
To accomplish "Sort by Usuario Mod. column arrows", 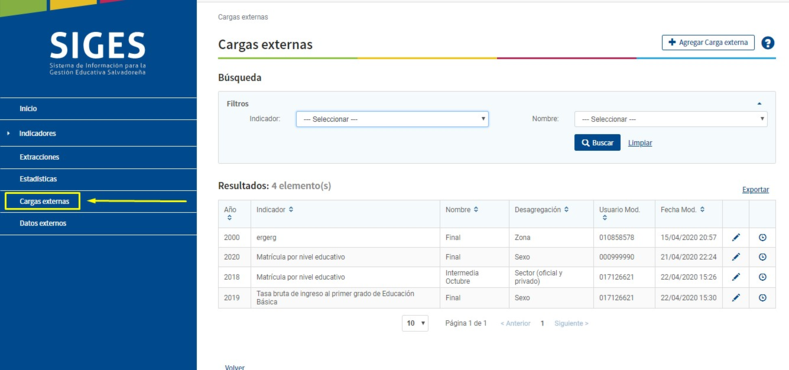I will [x=604, y=218].
